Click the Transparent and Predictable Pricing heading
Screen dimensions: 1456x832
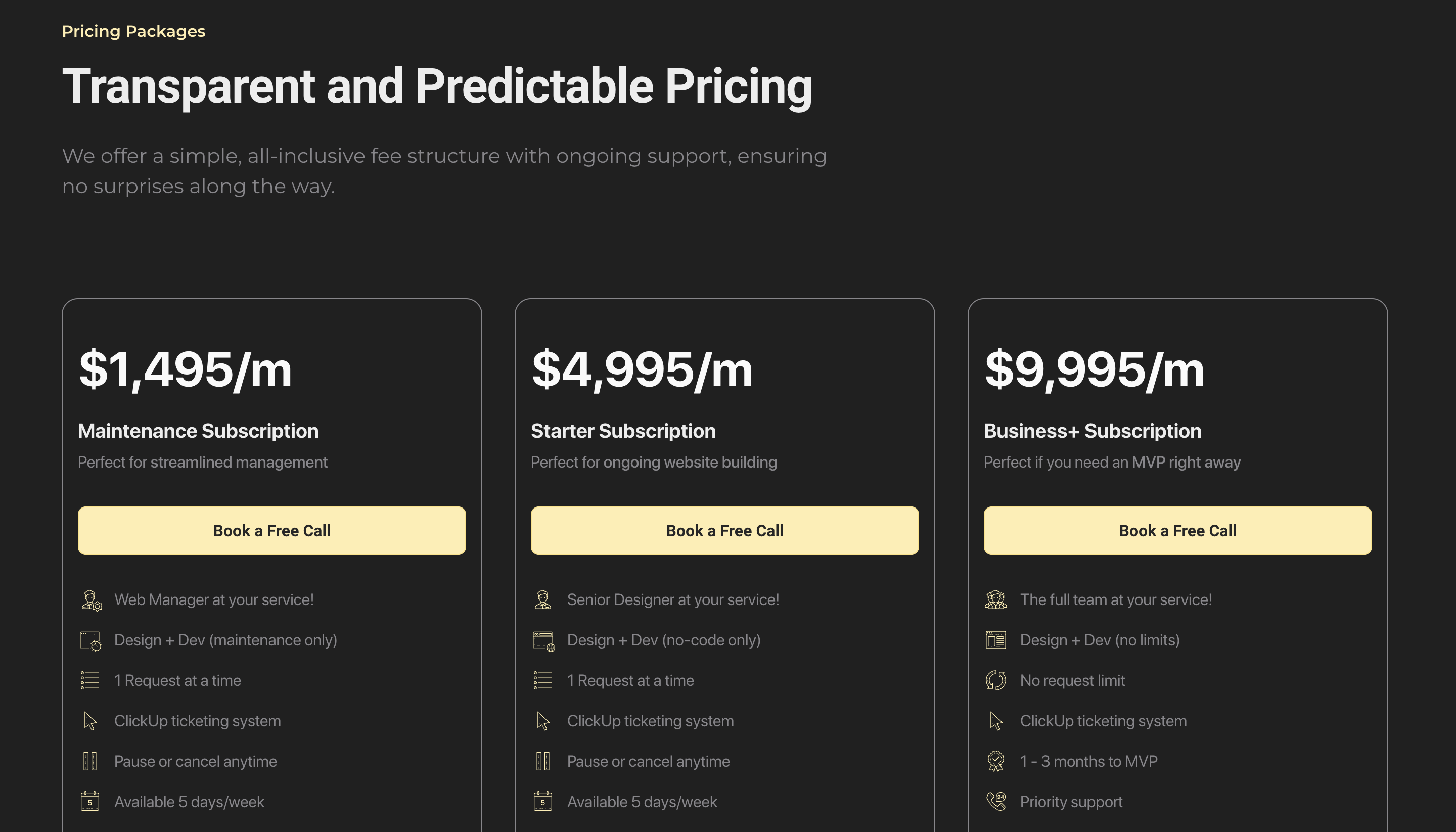click(437, 86)
